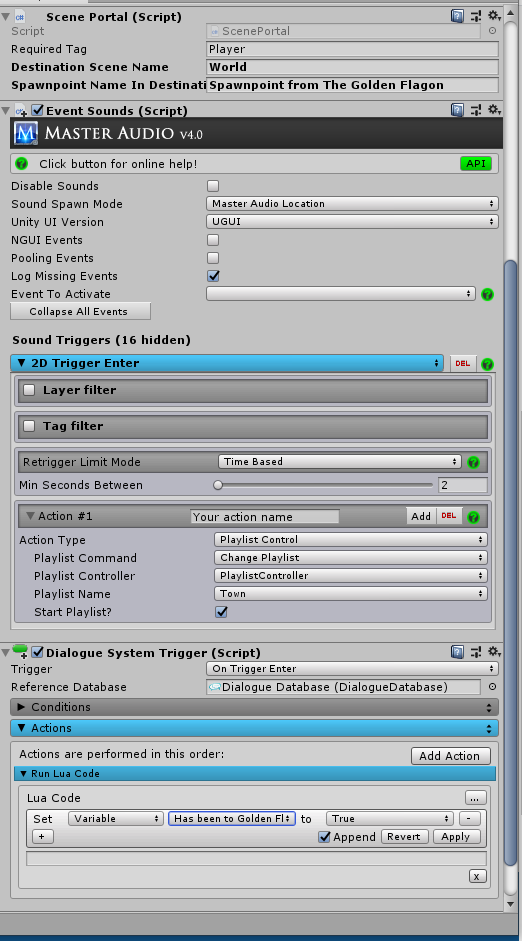Expand the Conditions foldout
The image size is (522, 941).
coord(254,707)
